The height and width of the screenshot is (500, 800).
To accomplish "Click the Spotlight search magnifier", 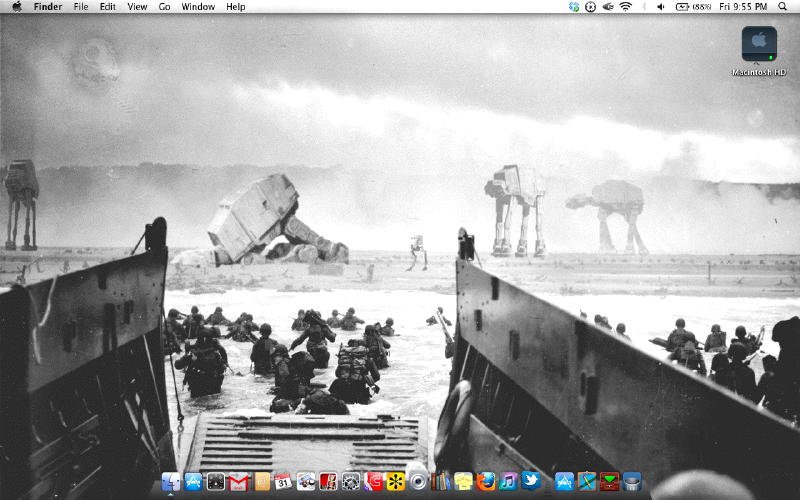I will tap(782, 7).
